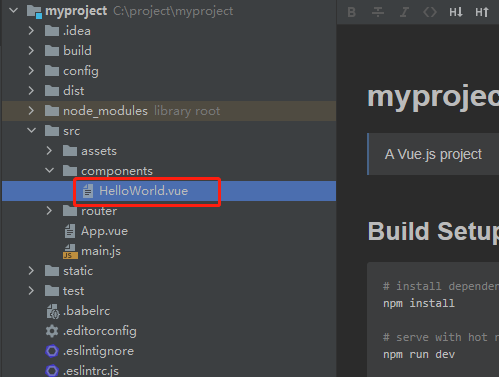
Task: Click the main.js JS file icon
Action: pos(70,251)
